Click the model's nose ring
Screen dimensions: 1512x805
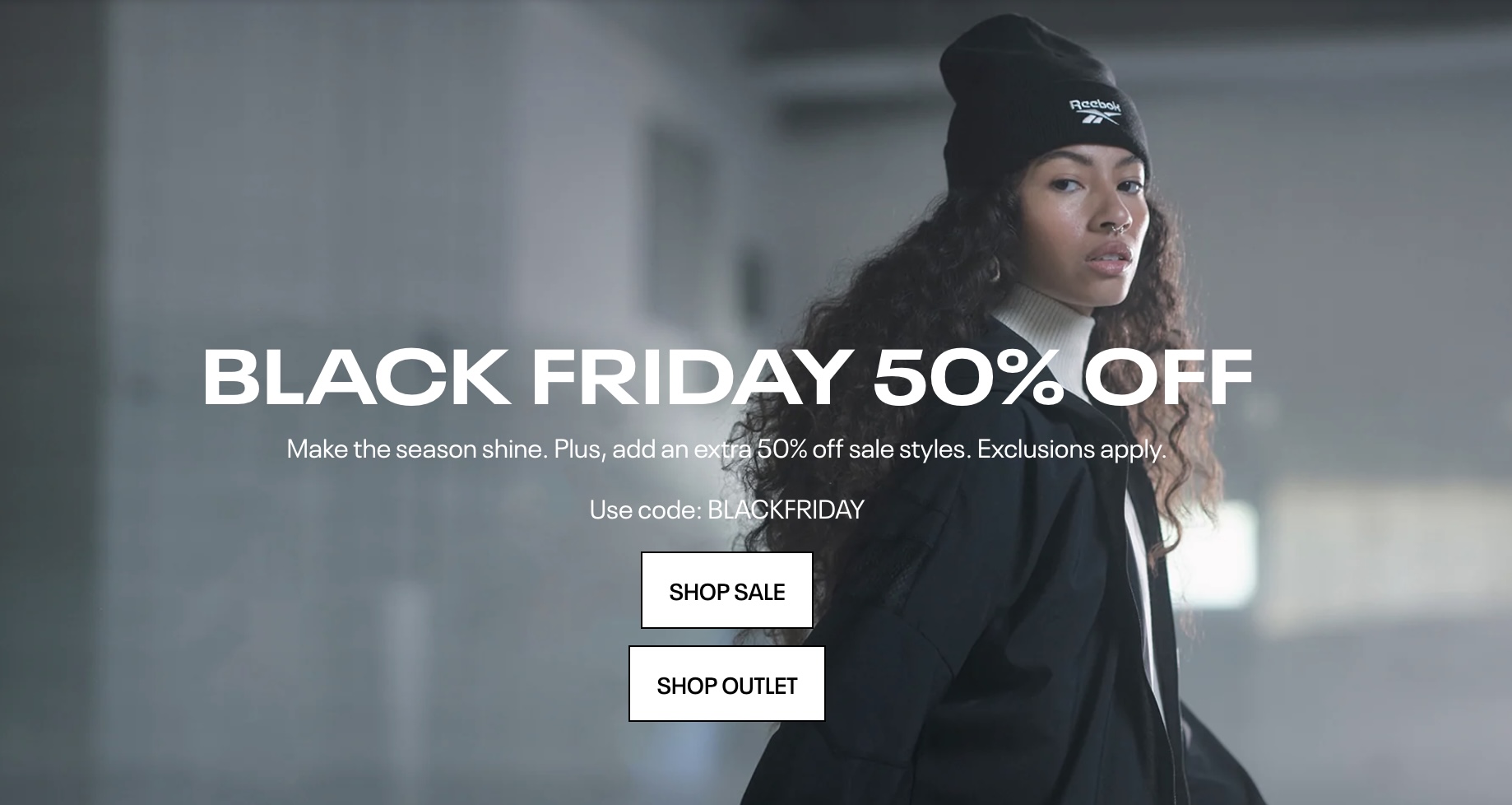(x=1120, y=225)
